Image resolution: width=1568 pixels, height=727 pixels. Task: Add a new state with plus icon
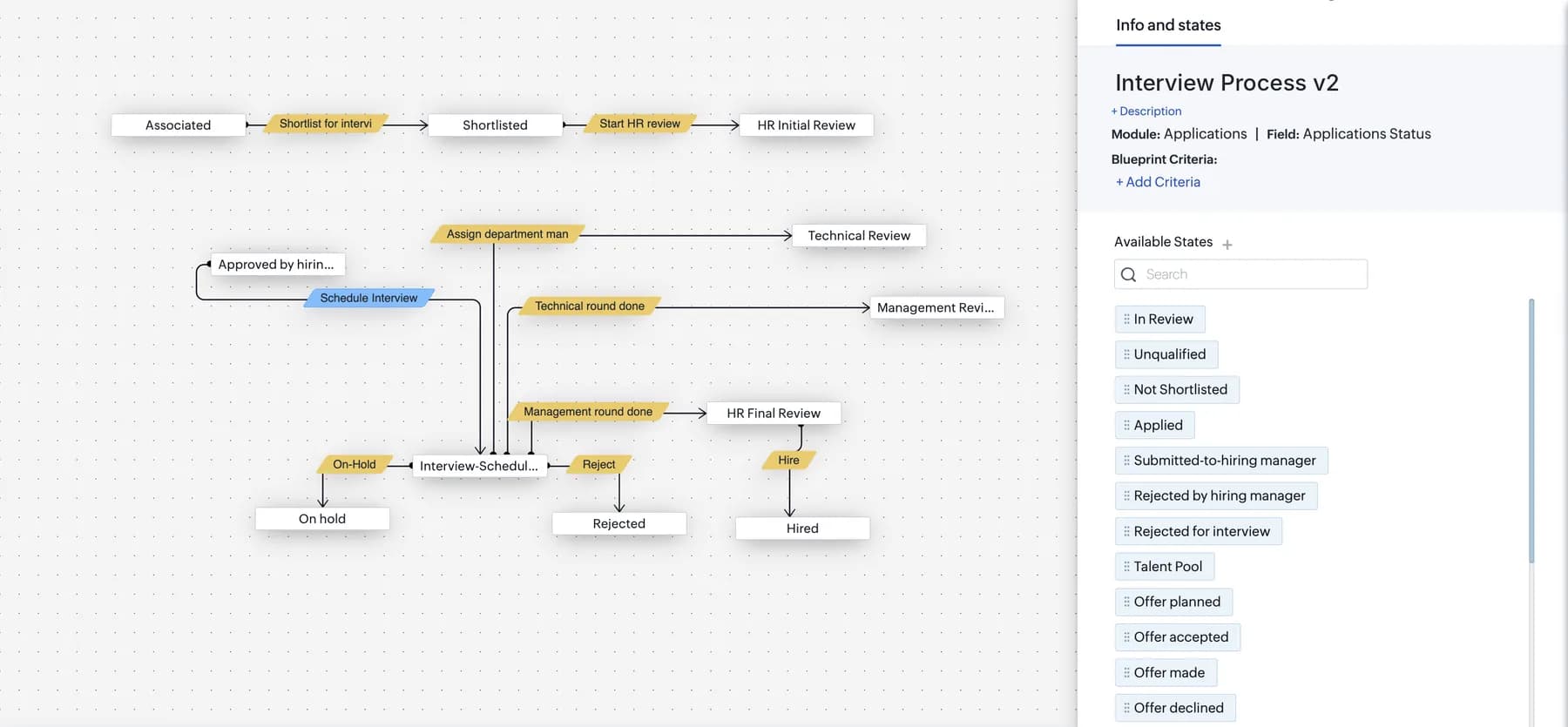[1227, 245]
